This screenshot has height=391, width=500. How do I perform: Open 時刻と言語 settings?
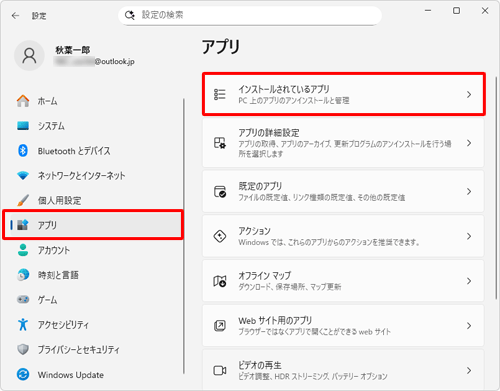(95, 275)
